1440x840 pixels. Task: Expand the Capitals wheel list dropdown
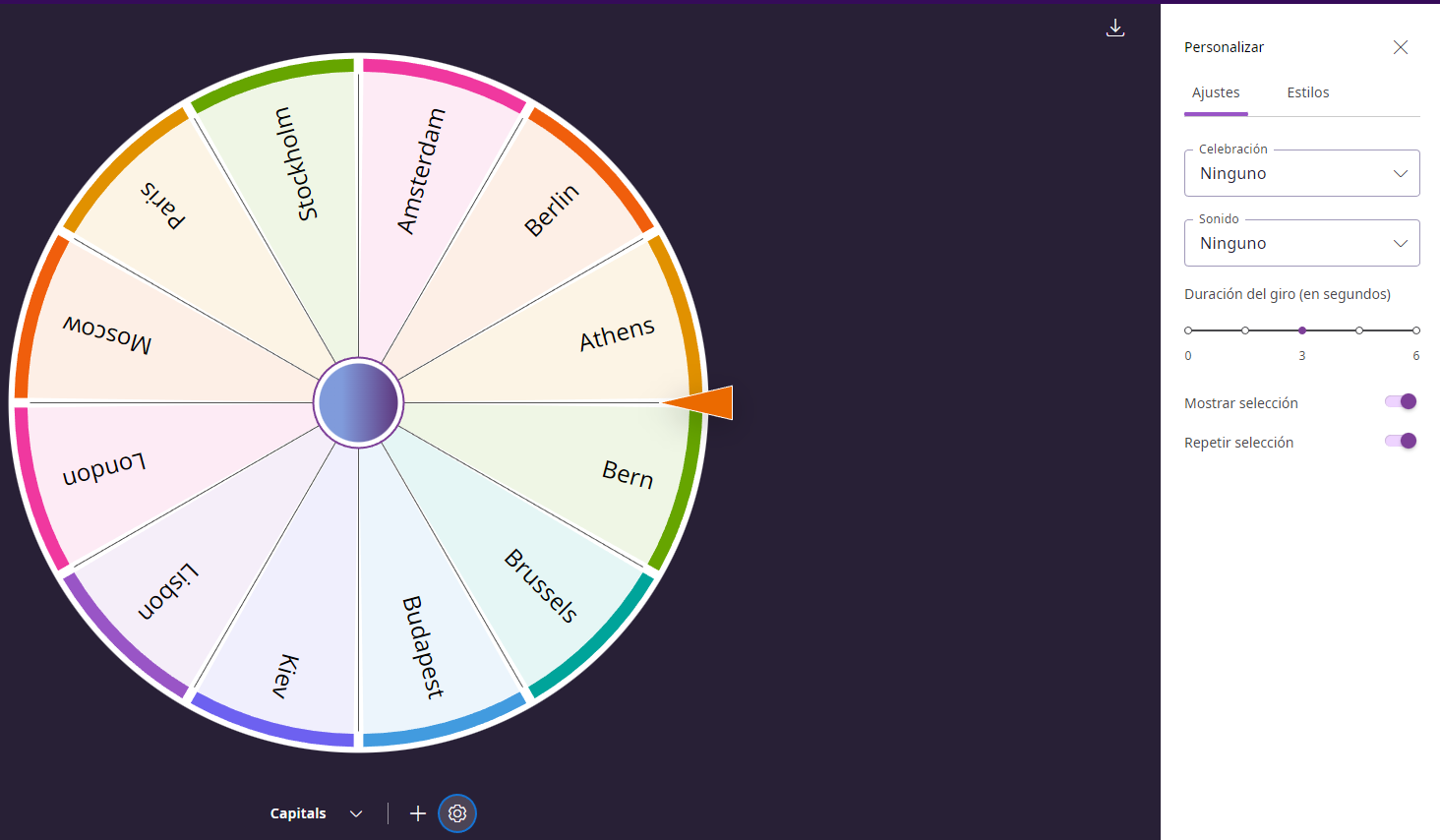click(x=356, y=813)
